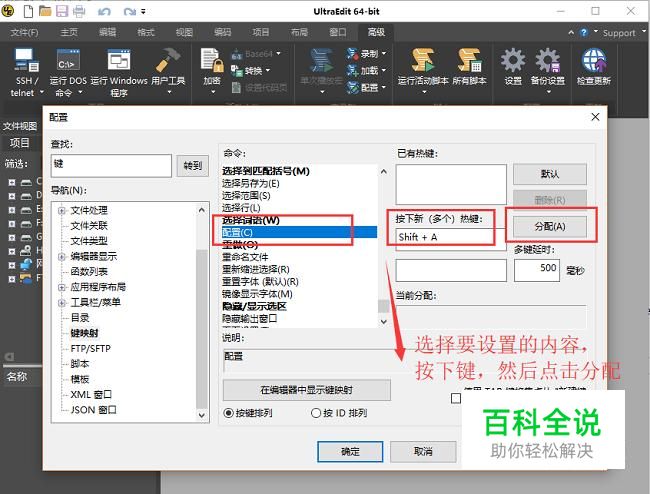Click 在编辑器中显示键映射 button
650x494 pixels.
(x=306, y=390)
